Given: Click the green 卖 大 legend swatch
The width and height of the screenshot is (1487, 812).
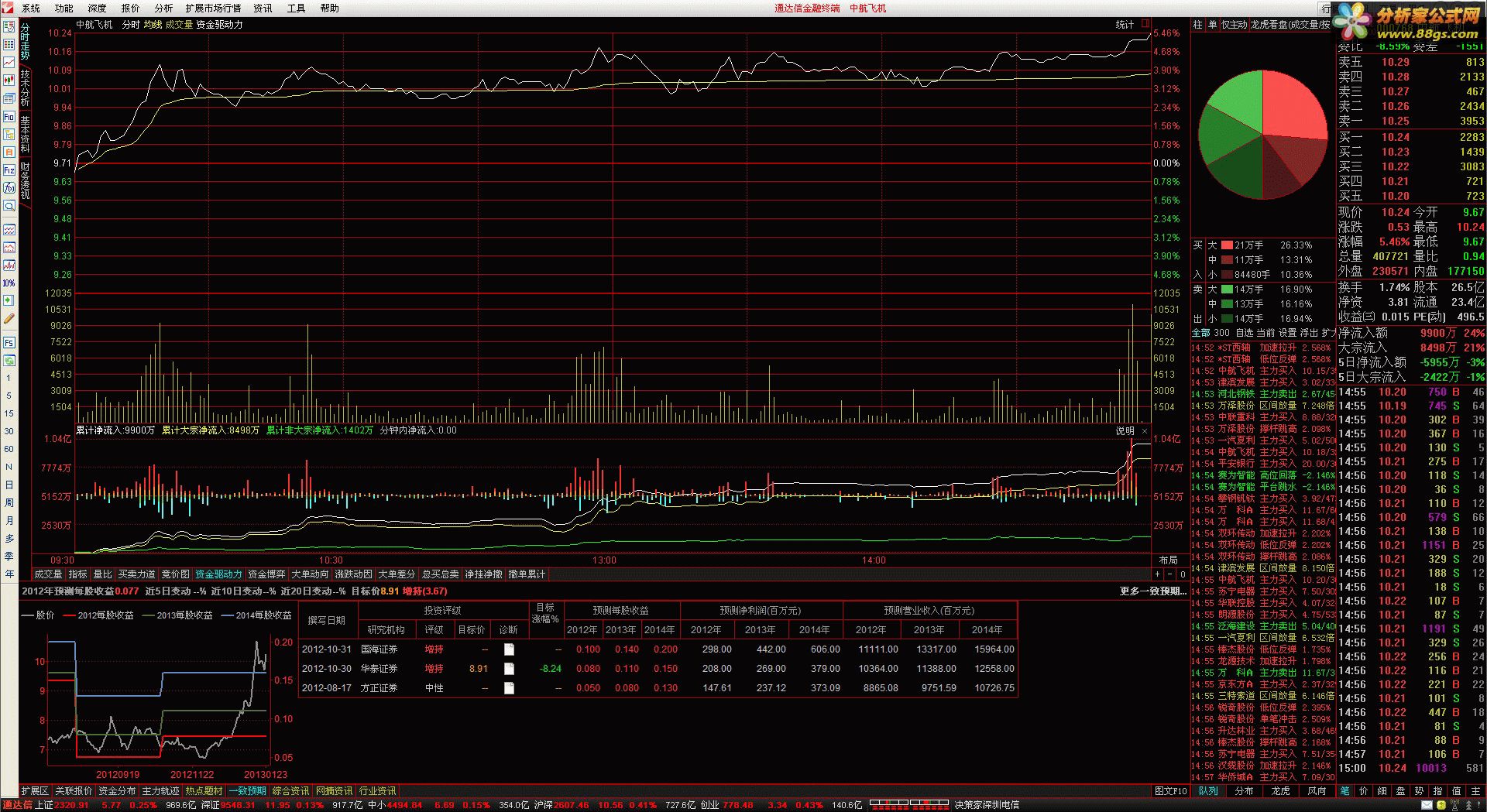Looking at the screenshot, I should pos(1228,290).
